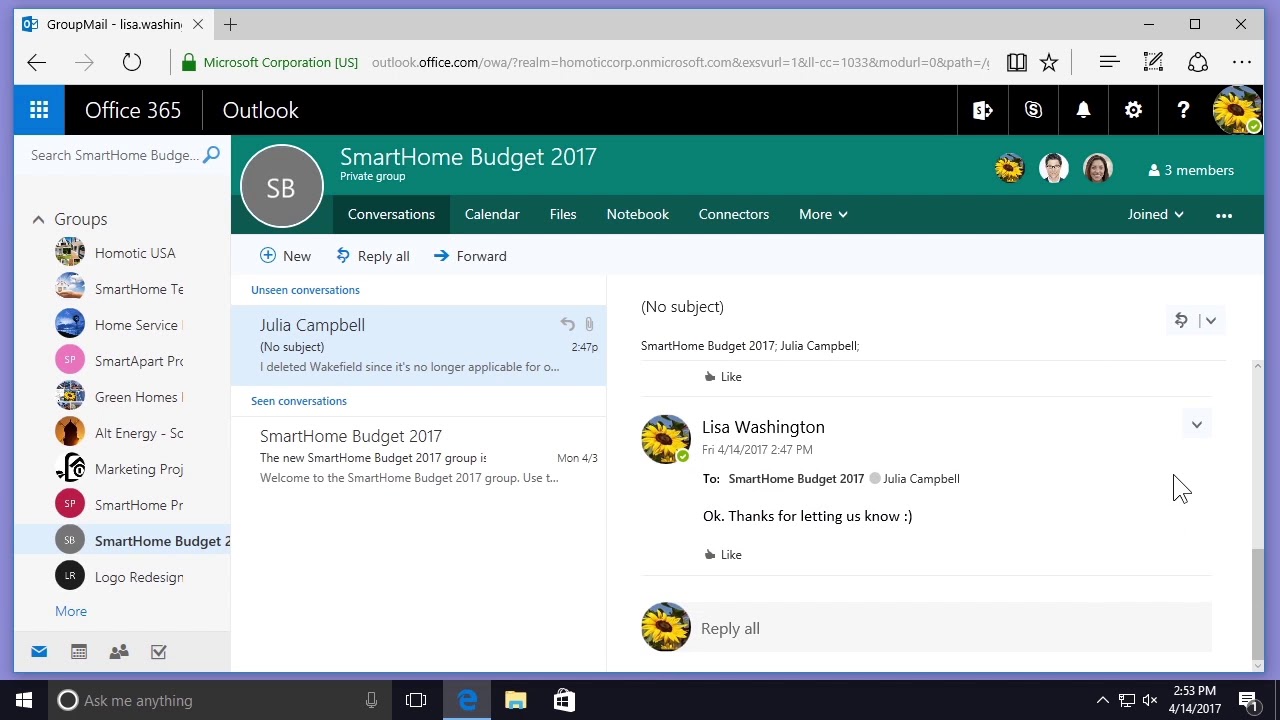
Task: Open the More dropdown in group tabs
Action: click(x=823, y=214)
